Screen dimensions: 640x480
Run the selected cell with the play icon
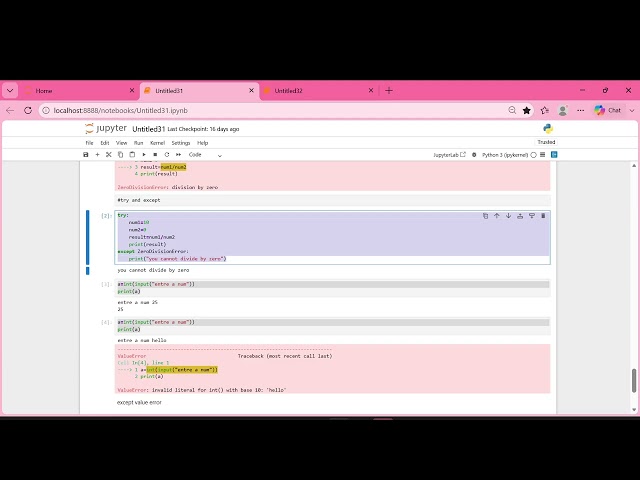144,155
